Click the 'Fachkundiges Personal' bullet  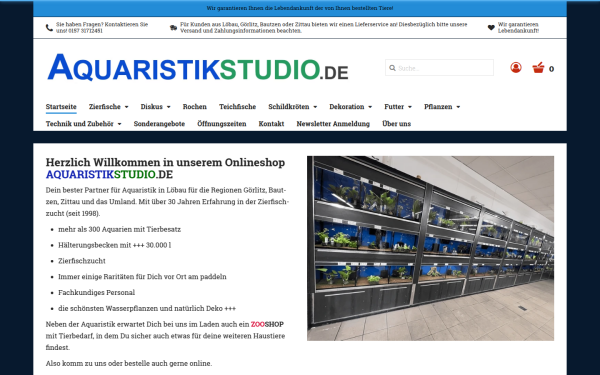(x=96, y=292)
